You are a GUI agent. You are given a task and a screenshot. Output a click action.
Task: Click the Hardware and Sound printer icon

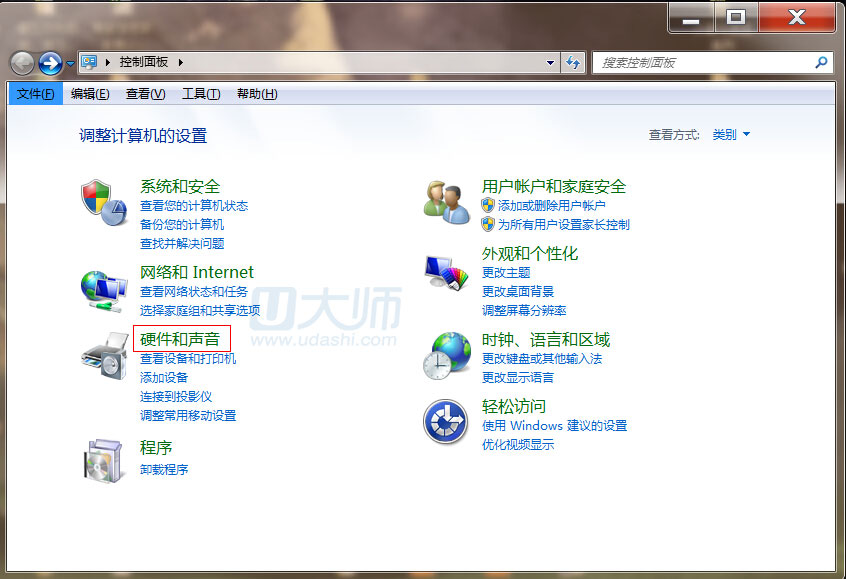(x=104, y=357)
